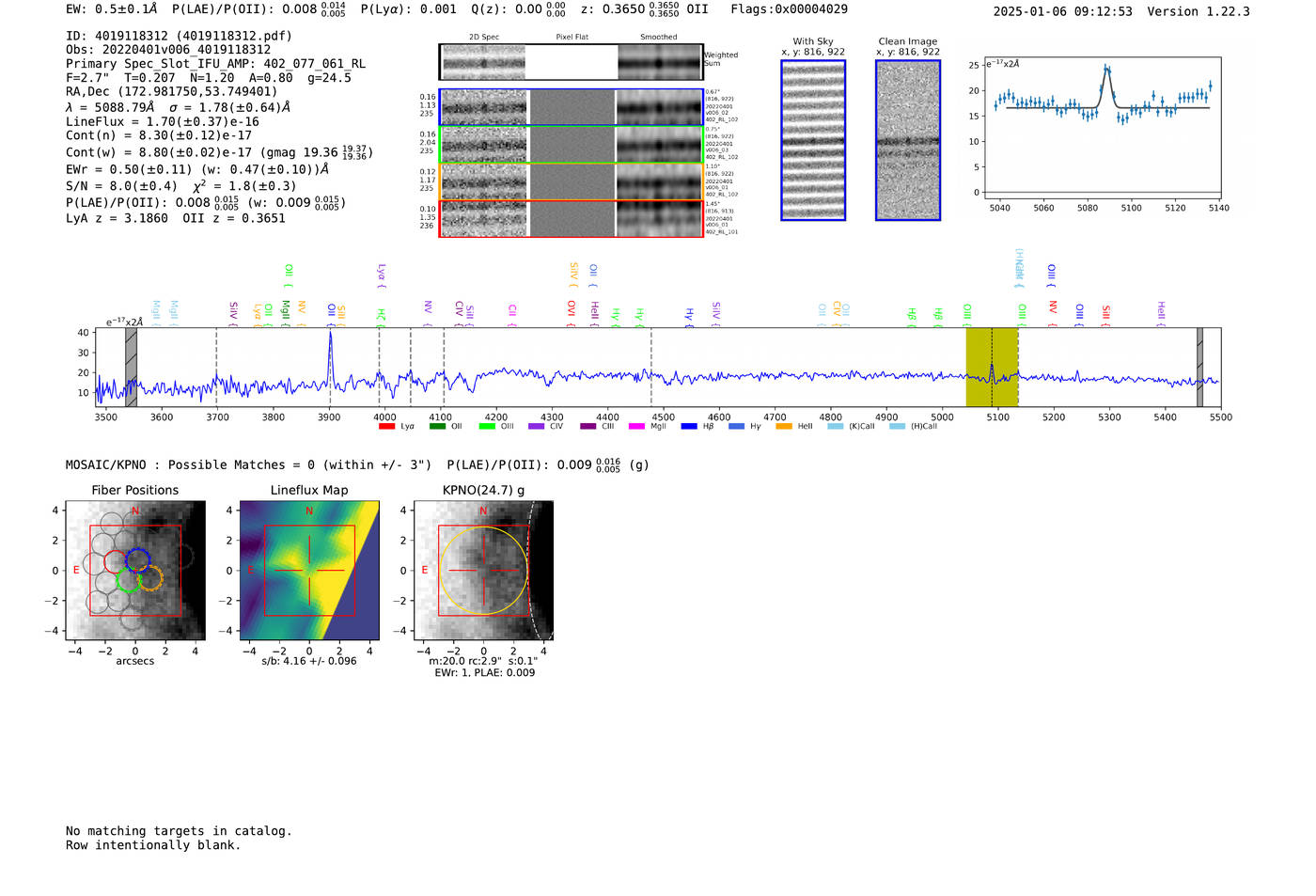Select the dark purple CIII legend swatch
Screen dimensions: 1316x896
coord(587,427)
